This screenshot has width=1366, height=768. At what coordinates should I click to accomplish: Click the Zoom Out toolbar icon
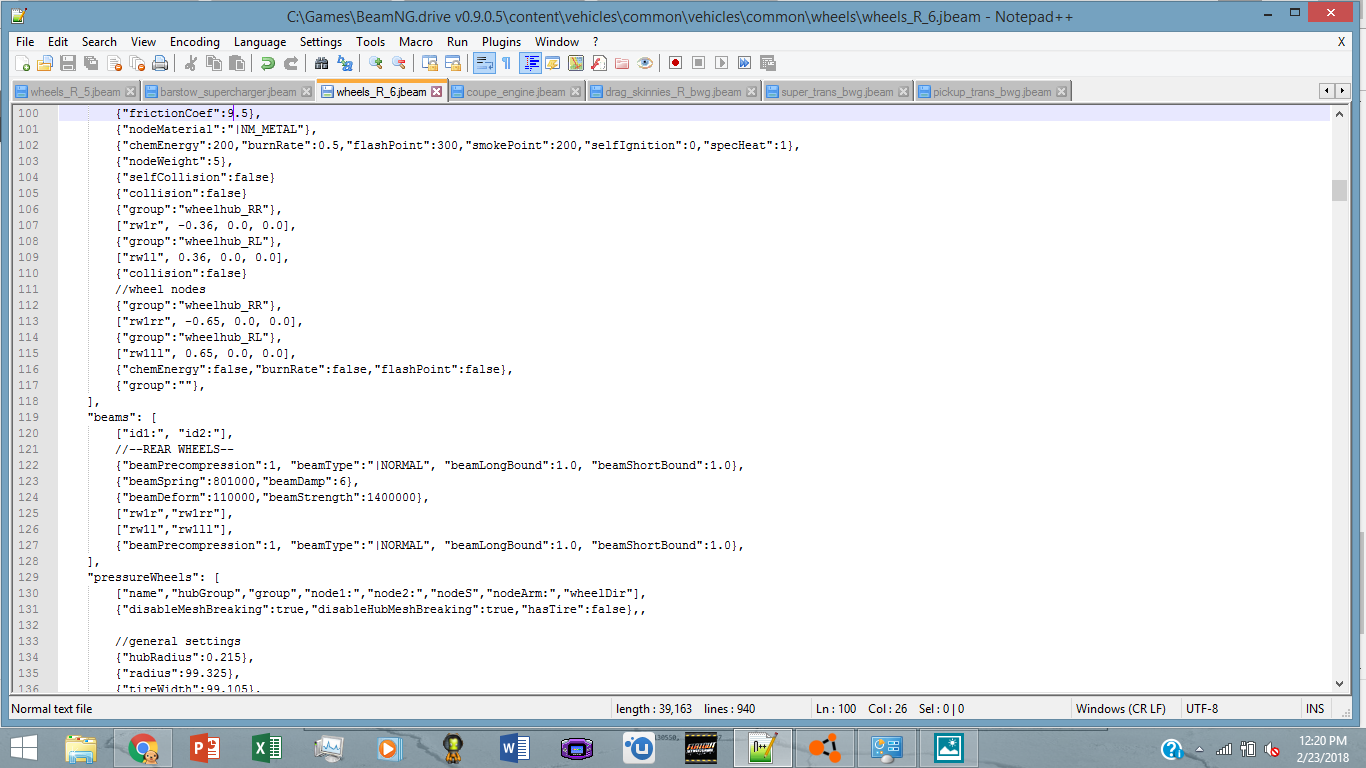click(x=399, y=63)
